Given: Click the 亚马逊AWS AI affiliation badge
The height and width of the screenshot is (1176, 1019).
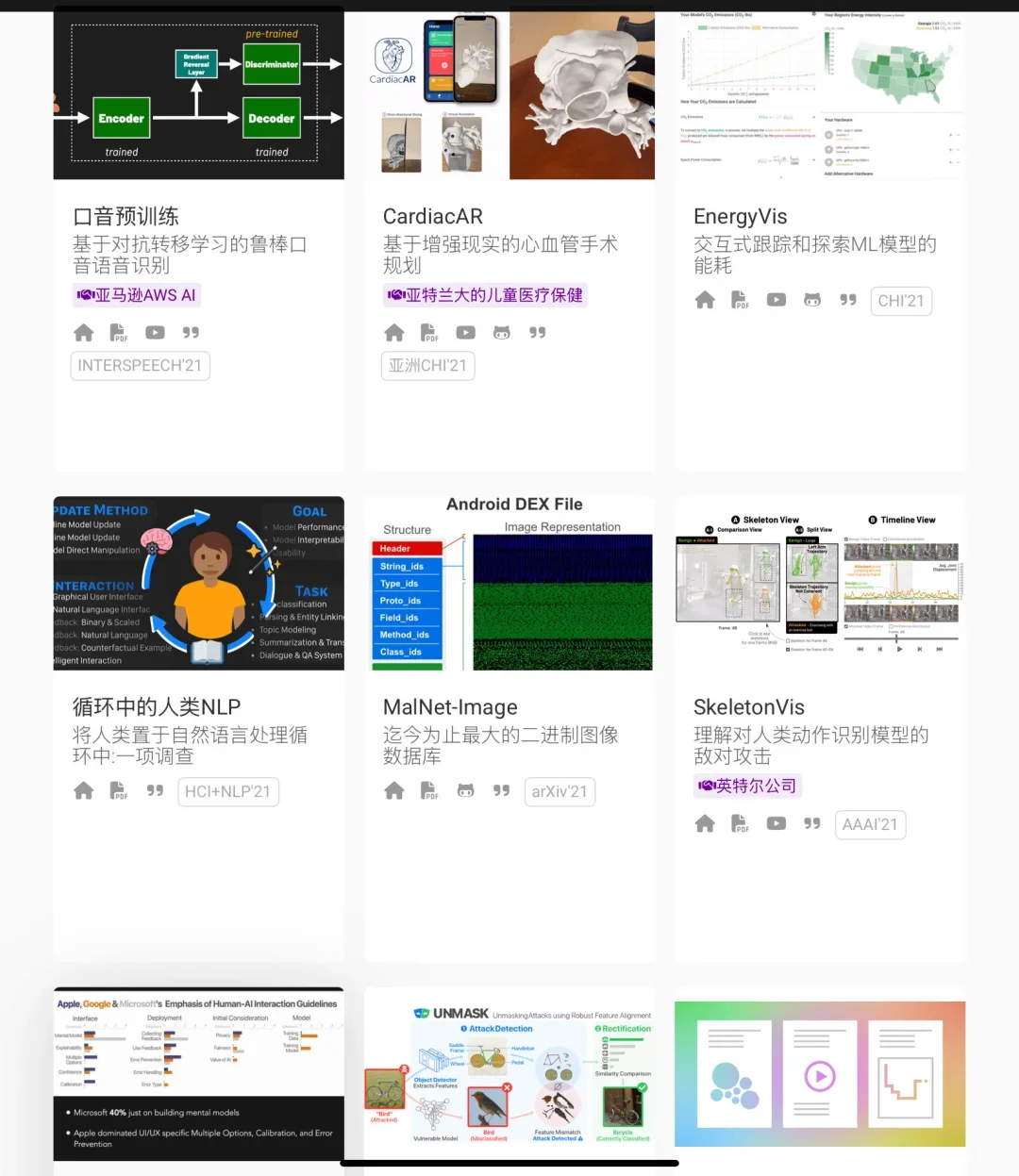Looking at the screenshot, I should 136,294.
